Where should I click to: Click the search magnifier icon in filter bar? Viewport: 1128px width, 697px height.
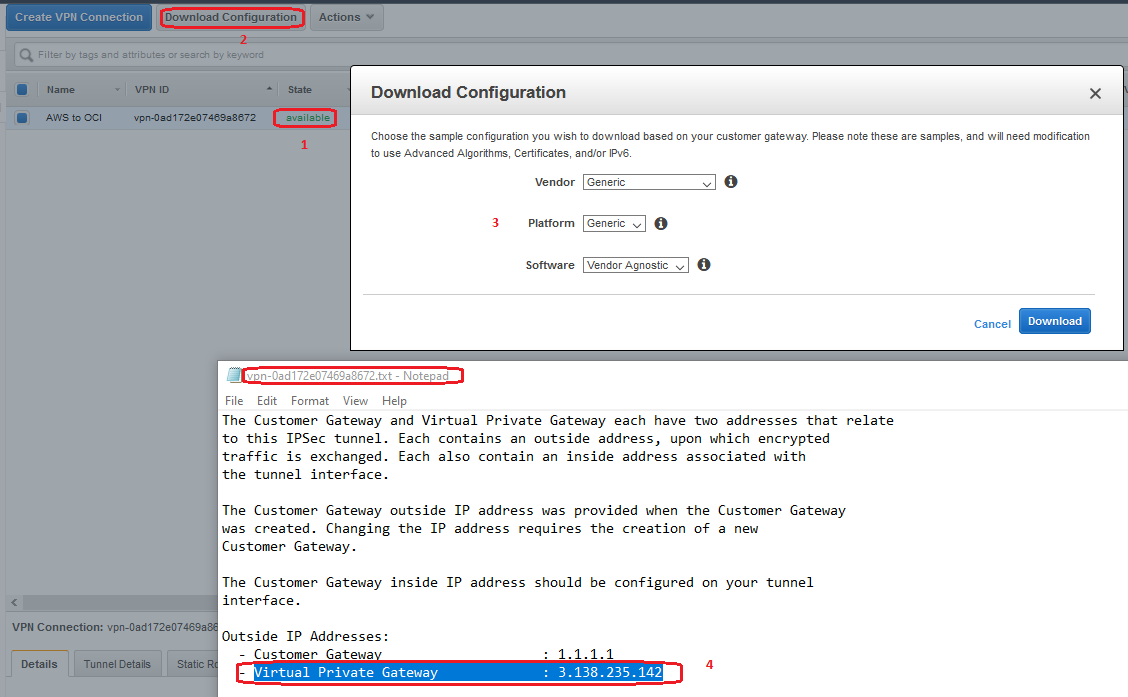click(27, 55)
